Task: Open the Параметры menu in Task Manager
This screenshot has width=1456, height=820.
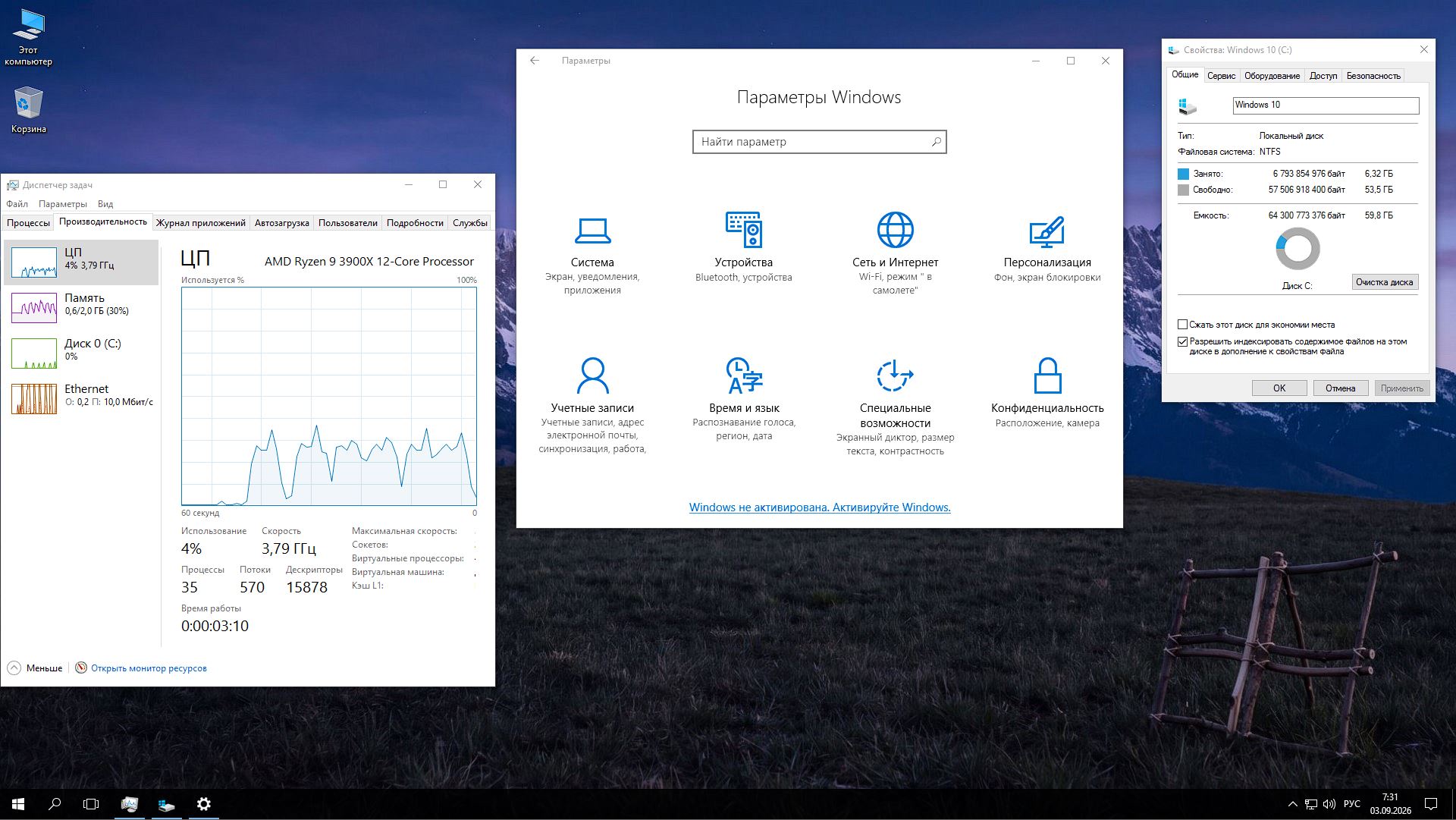Action: [63, 204]
